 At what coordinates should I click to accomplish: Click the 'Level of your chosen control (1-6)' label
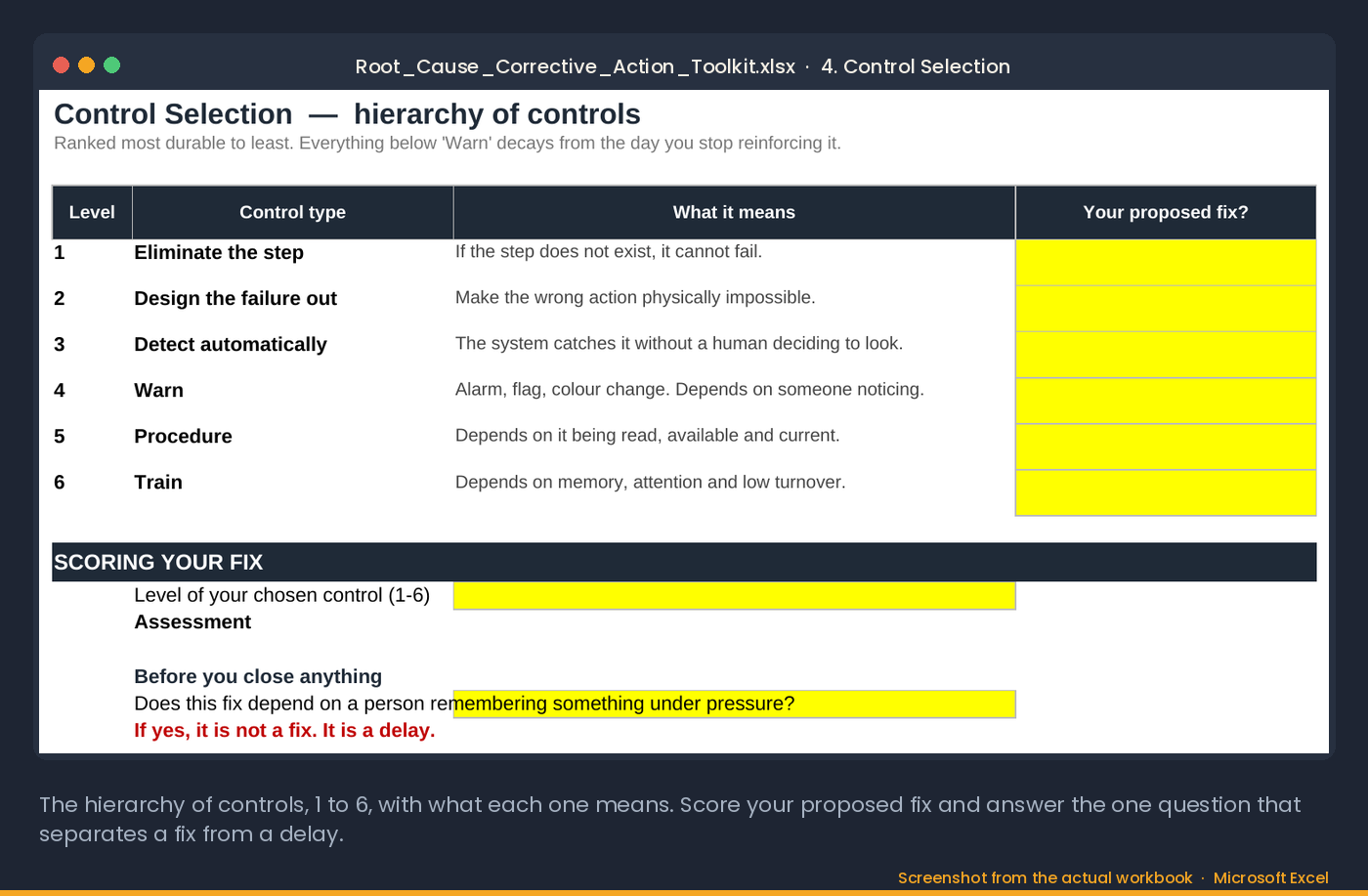click(x=281, y=595)
